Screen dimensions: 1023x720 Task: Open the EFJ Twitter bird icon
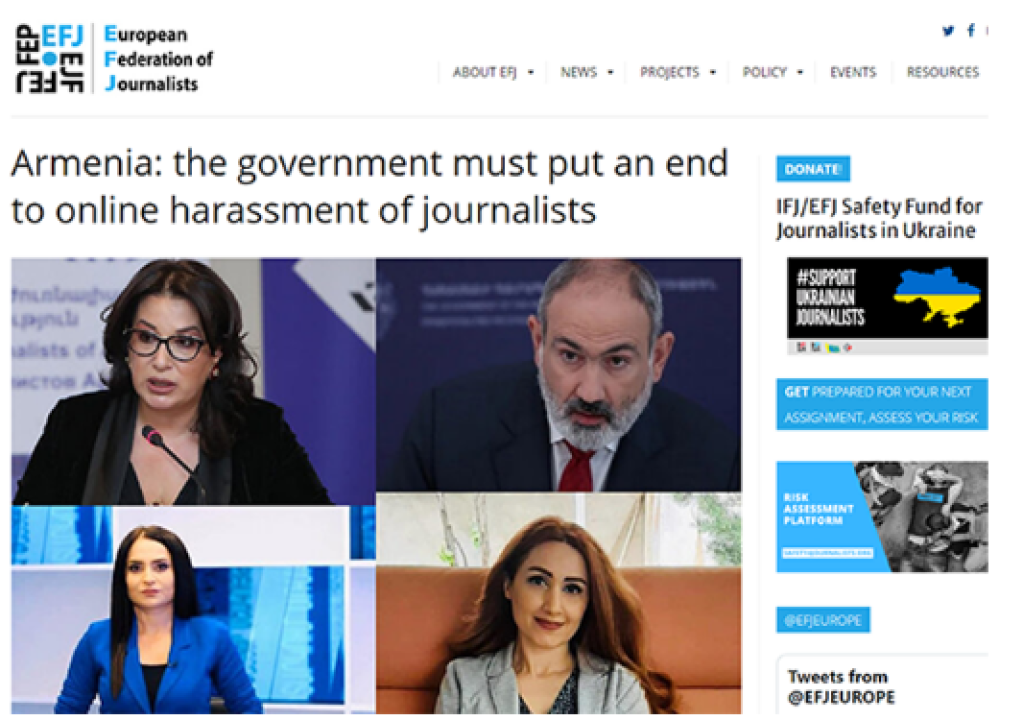pos(948,30)
